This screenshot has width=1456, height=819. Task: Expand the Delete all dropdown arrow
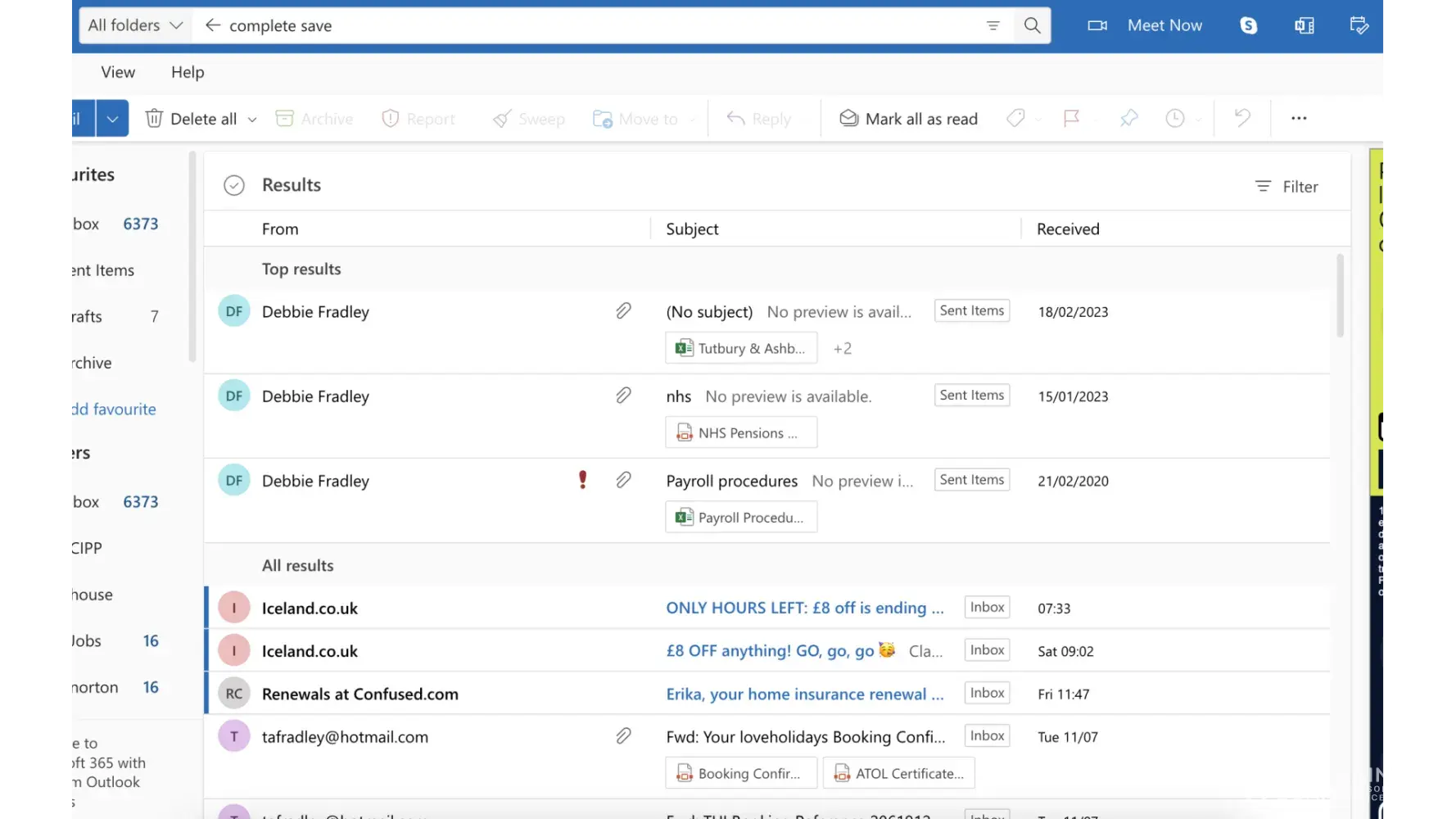252,120
